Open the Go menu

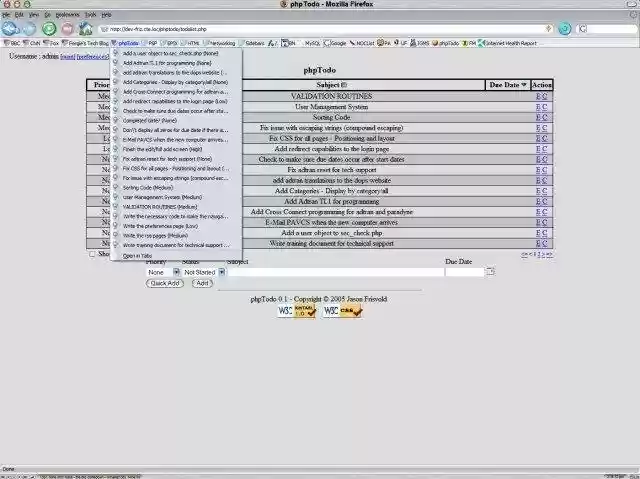tap(47, 15)
